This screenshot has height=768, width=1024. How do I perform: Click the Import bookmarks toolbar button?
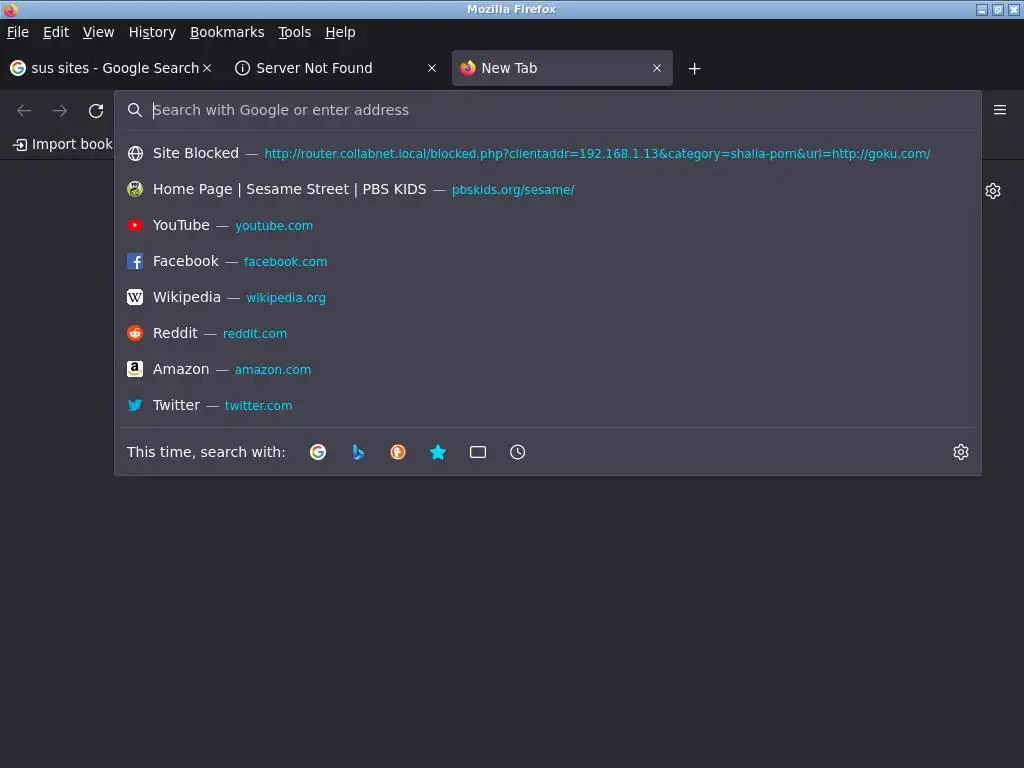tap(63, 144)
